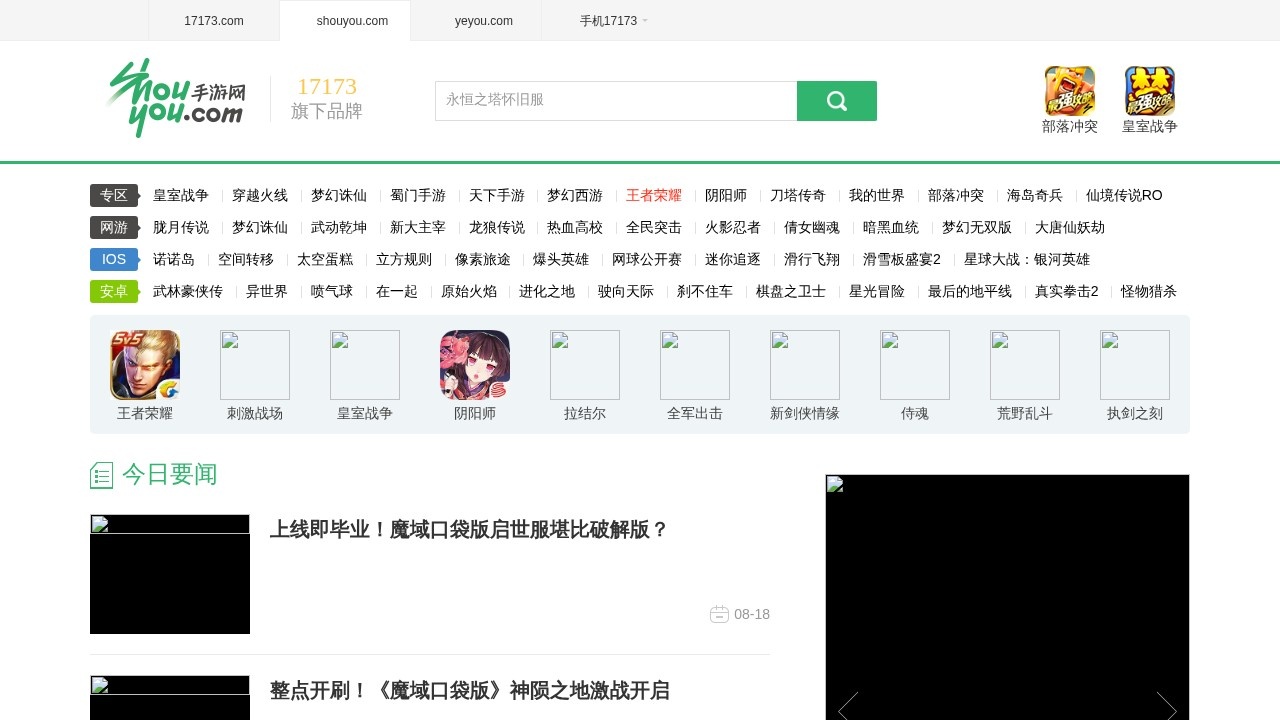Viewport: 1280px width, 720px height.
Task: Show next slide with right carousel arrow
Action: 1167,707
